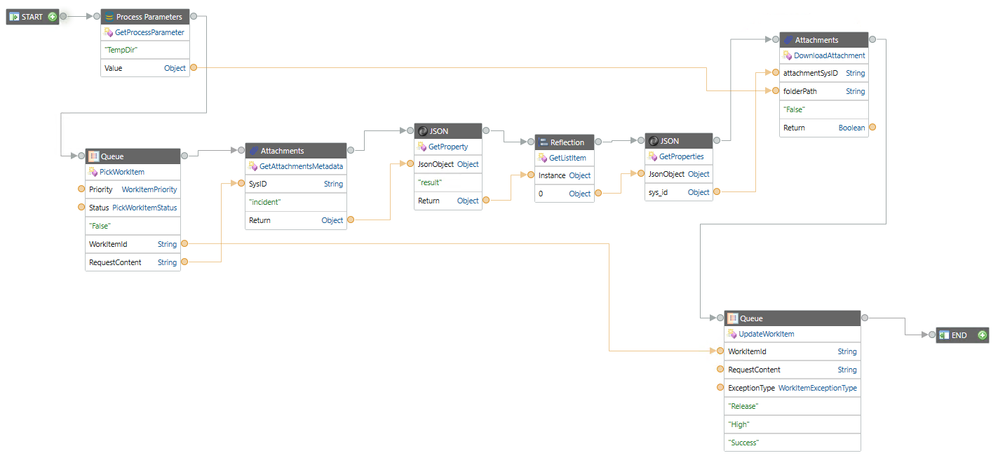The image size is (998, 472).
Task: Click the WorkItemExceptionType type label
Action: click(x=818, y=387)
